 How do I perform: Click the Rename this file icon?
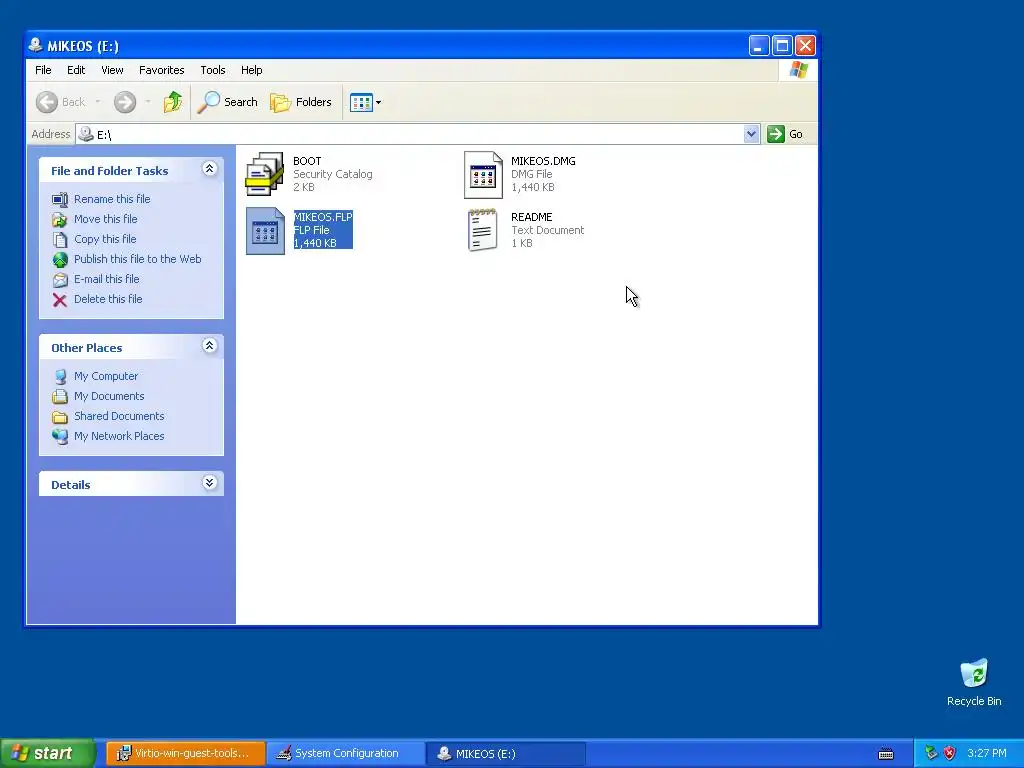pyautogui.click(x=60, y=199)
